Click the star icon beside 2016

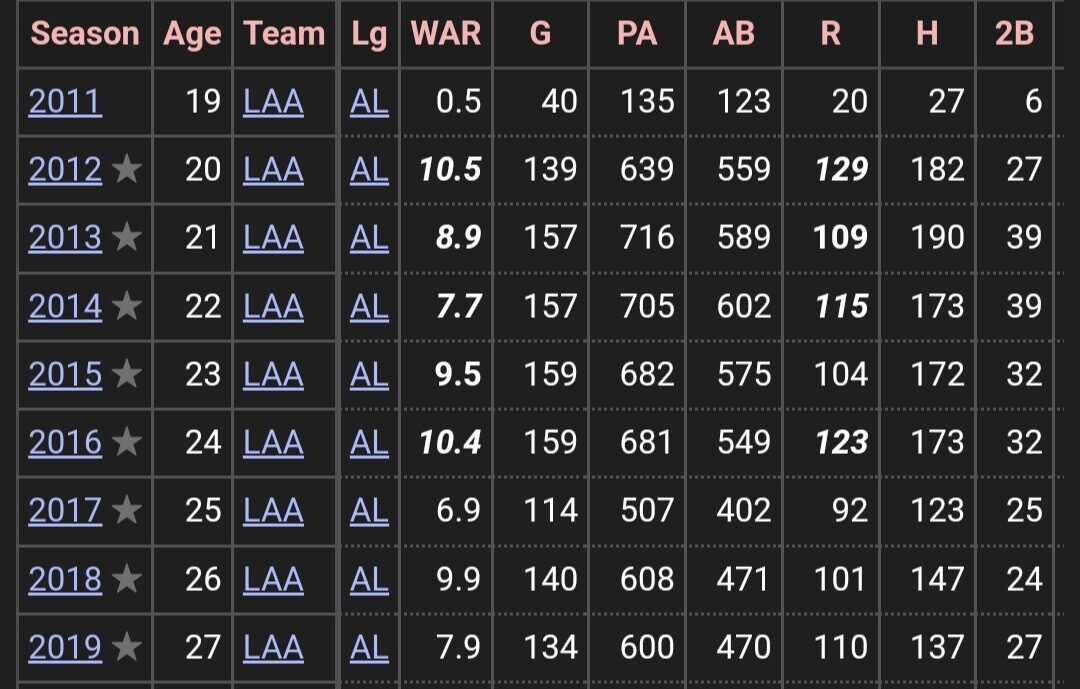click(127, 442)
